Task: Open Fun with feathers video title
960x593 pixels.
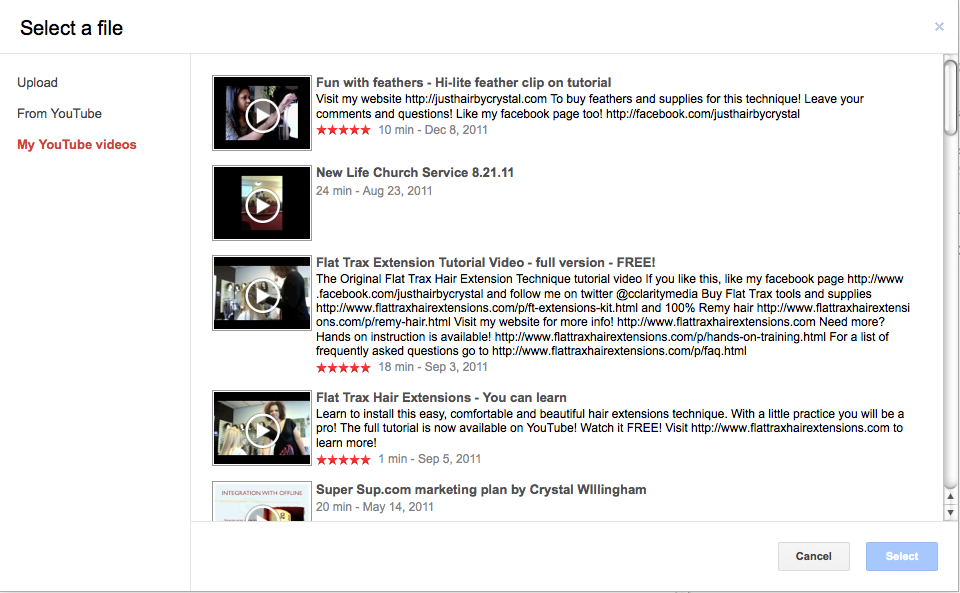Action: pos(463,83)
